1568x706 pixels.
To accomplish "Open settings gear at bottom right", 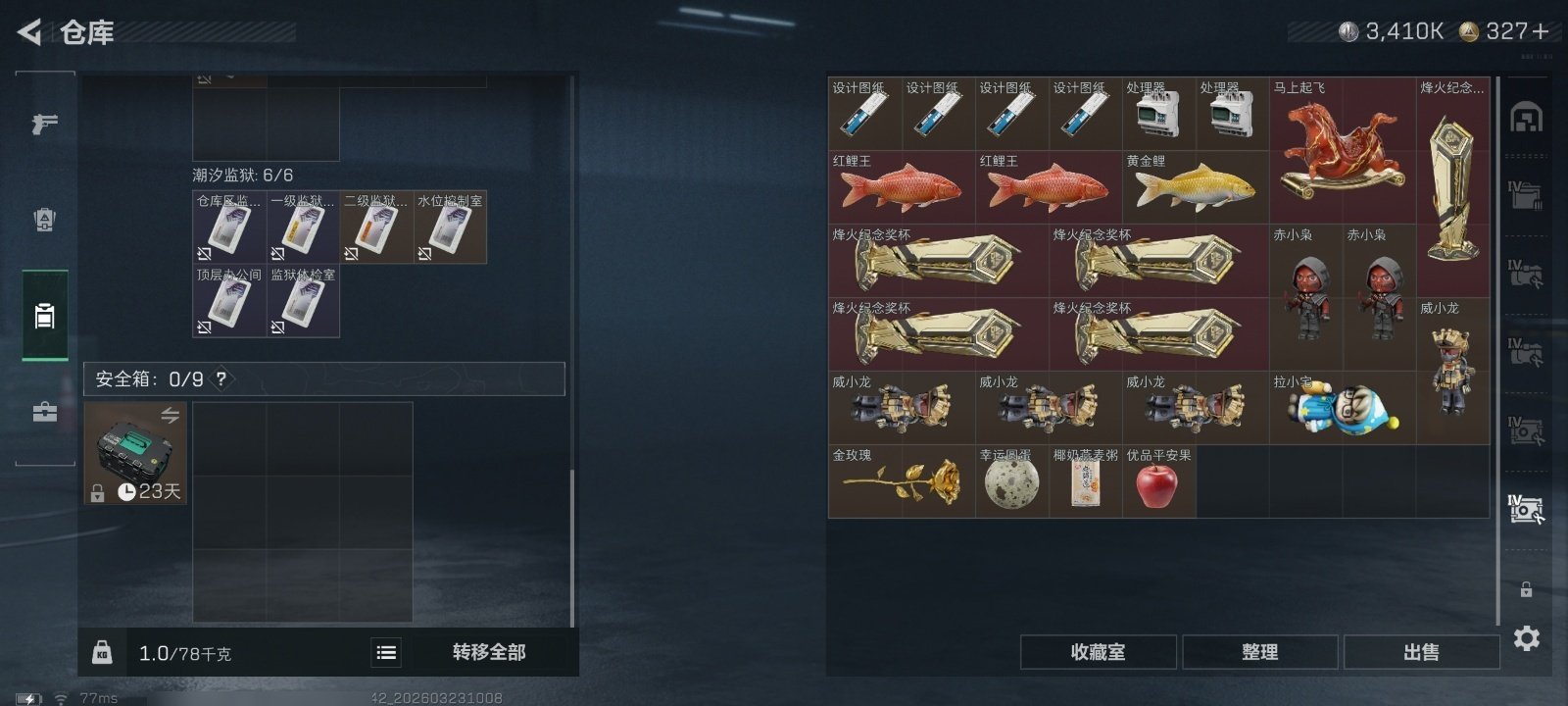I will tap(1527, 638).
